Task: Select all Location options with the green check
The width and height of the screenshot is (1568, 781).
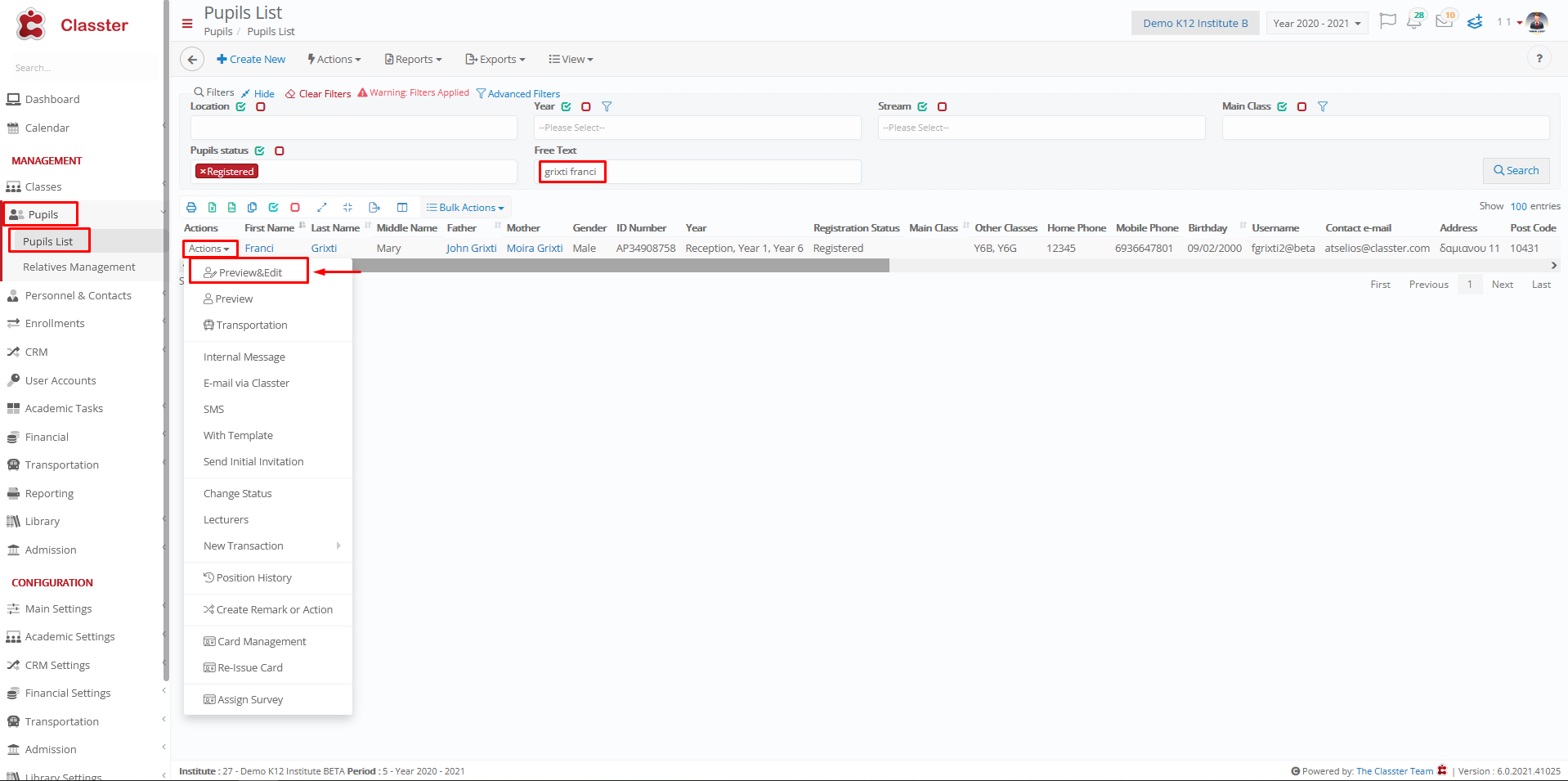Action: coord(241,106)
